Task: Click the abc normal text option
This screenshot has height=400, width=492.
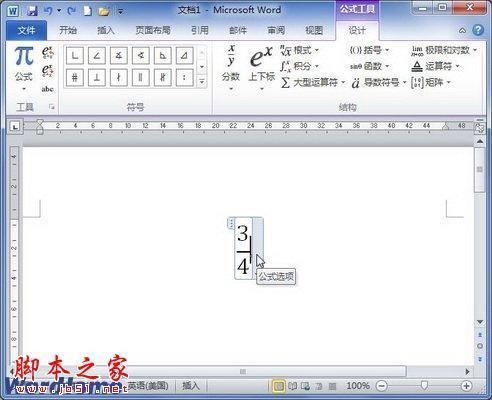Action: [x=48, y=89]
